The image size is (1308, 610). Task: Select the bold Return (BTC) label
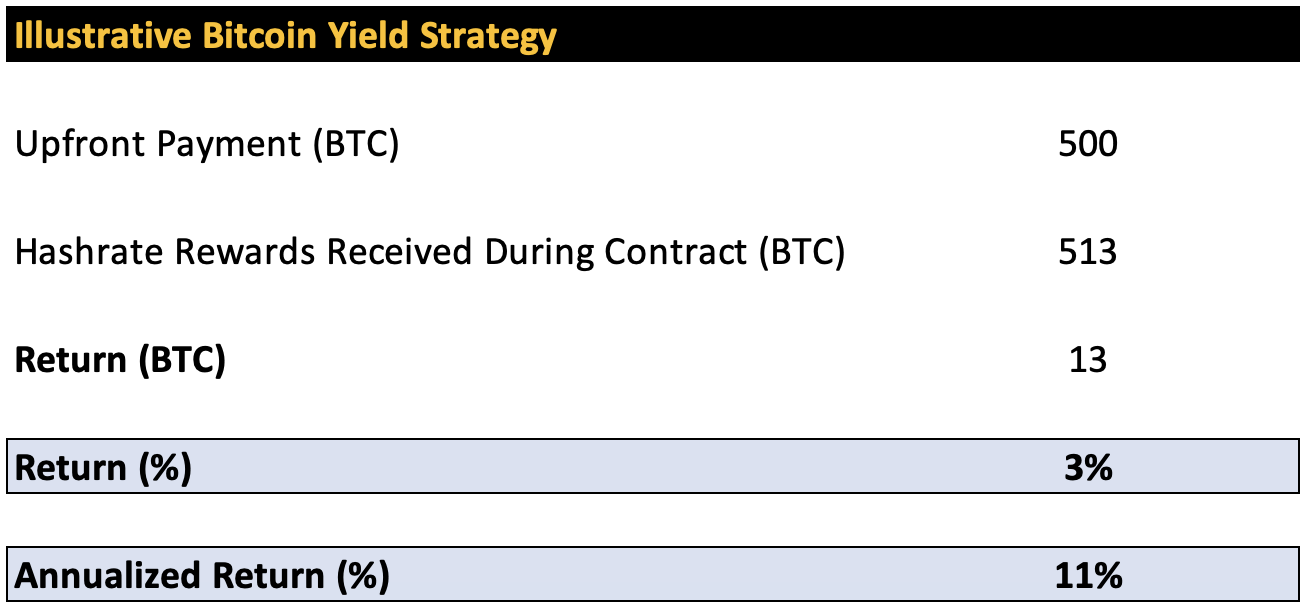pos(120,360)
